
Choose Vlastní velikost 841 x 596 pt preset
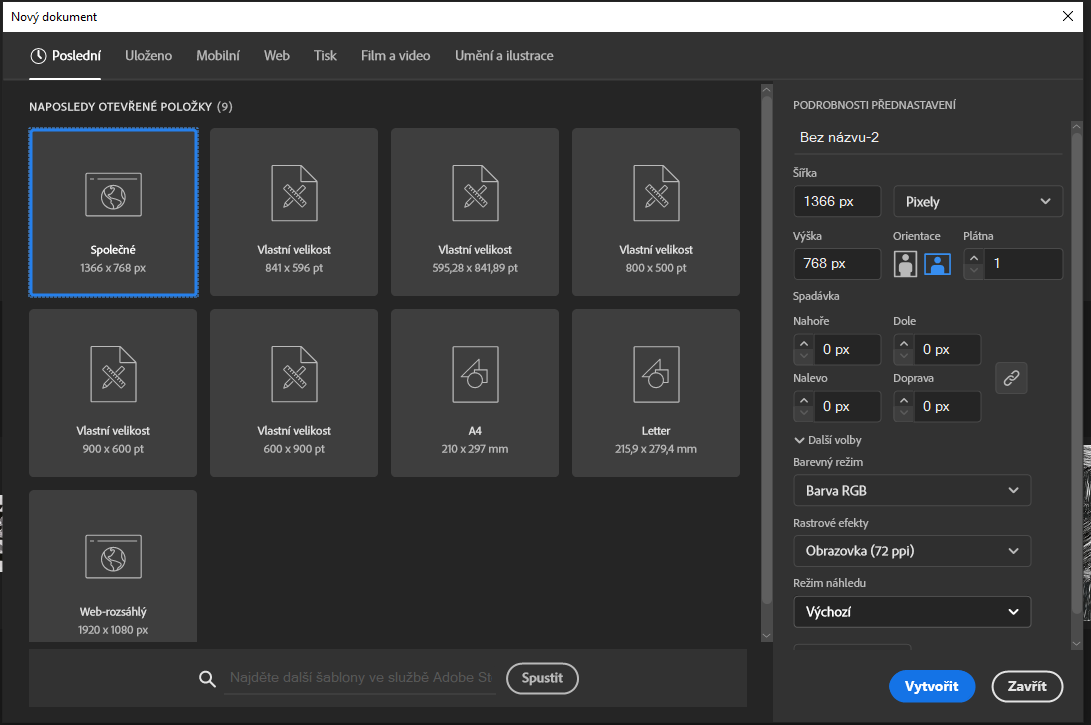coord(294,212)
